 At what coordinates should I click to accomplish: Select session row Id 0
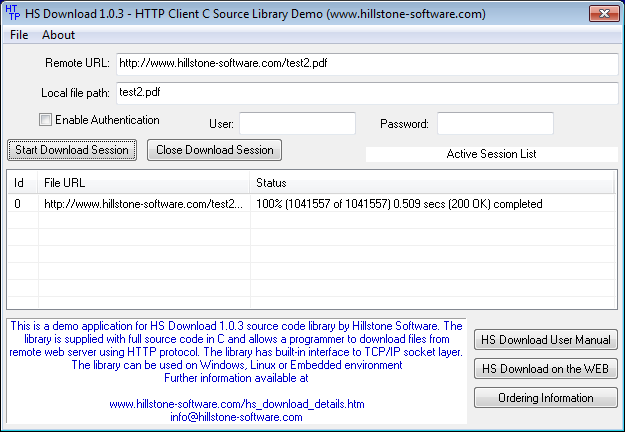pos(311,204)
